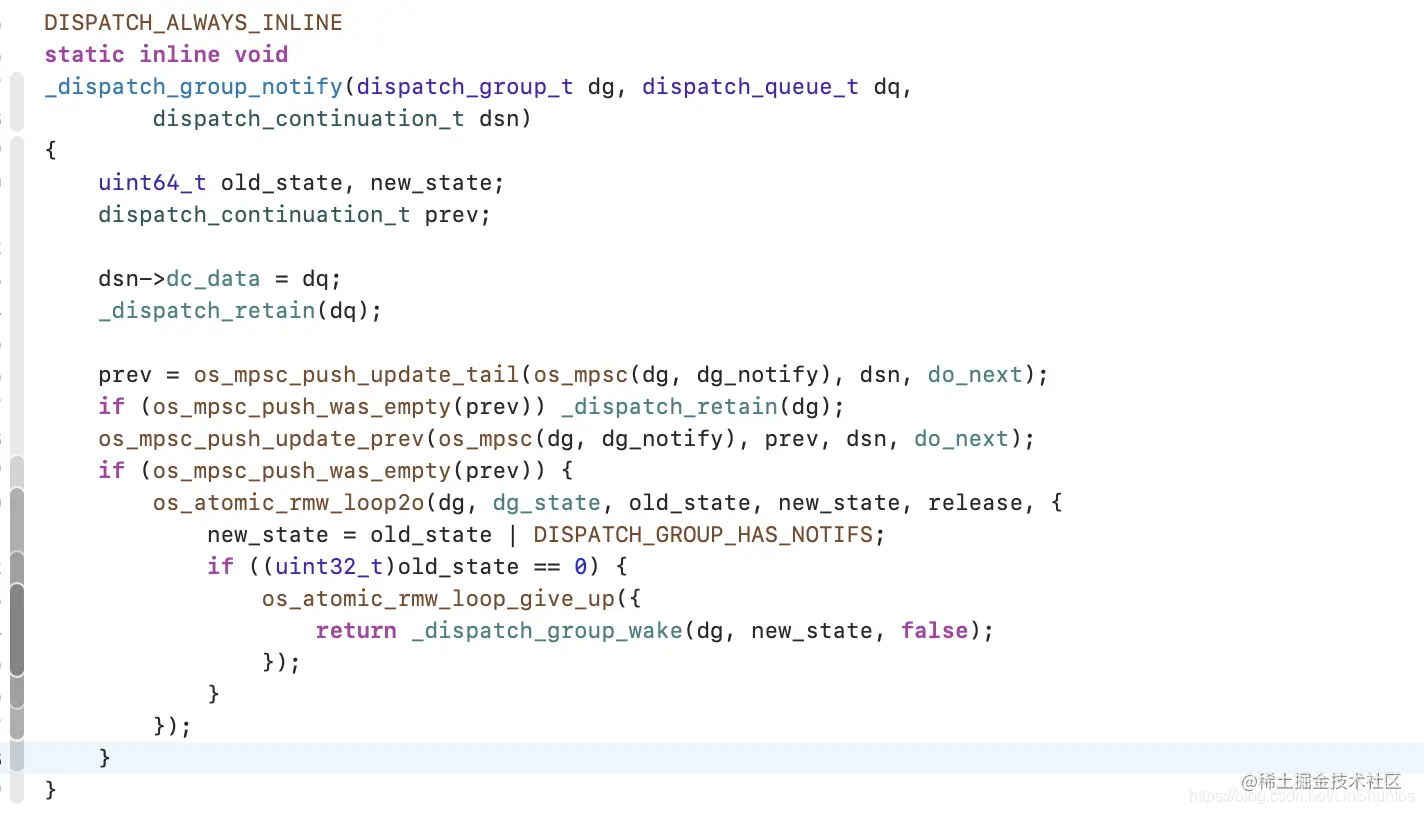Click the uint32_t cast

click(x=329, y=566)
